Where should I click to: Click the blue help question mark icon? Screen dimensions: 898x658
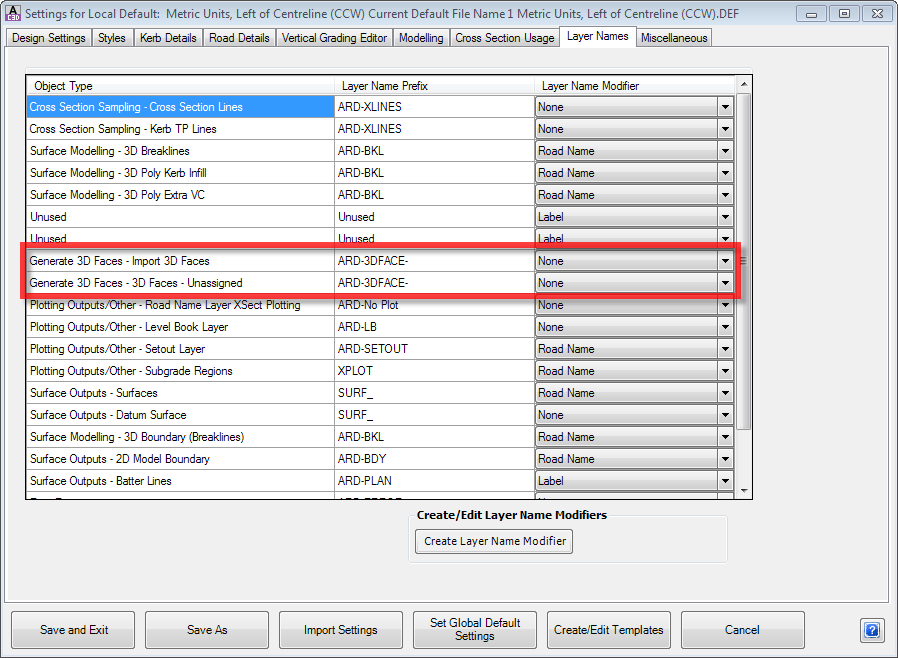pyautogui.click(x=871, y=630)
